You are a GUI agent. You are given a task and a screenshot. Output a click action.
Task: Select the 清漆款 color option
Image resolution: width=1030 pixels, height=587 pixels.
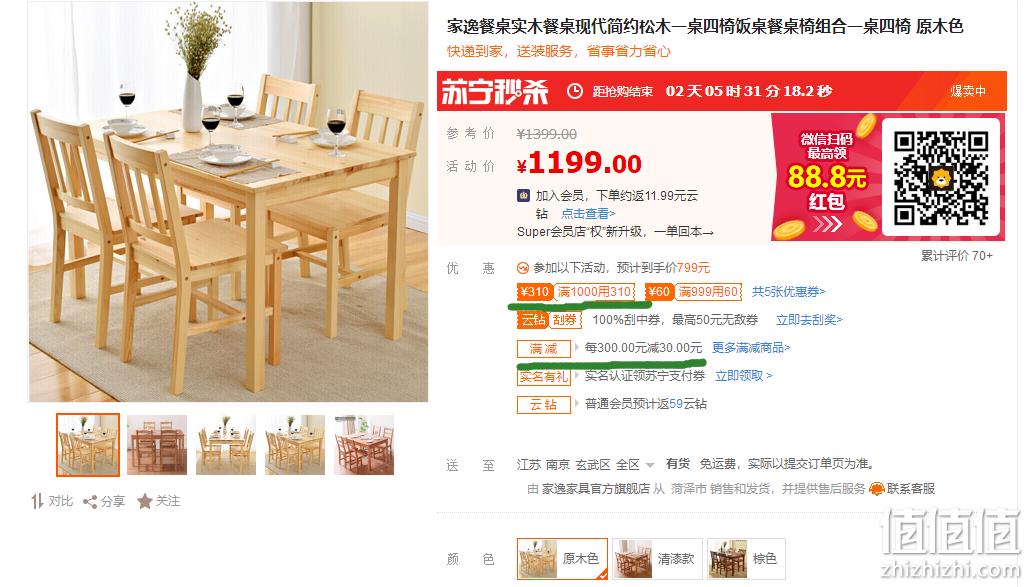(658, 558)
